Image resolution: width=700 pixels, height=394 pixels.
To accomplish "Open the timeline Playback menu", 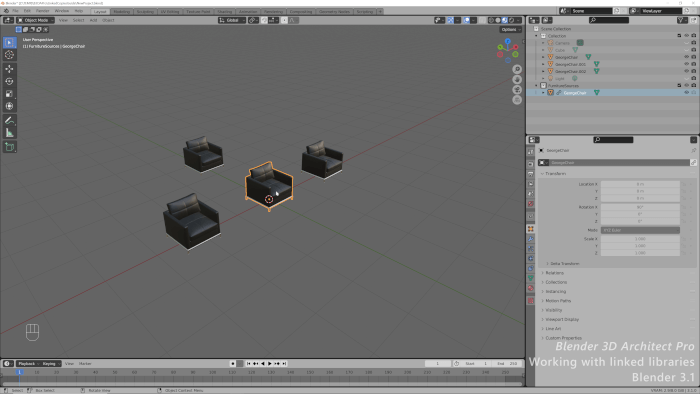I will pyautogui.click(x=28, y=364).
